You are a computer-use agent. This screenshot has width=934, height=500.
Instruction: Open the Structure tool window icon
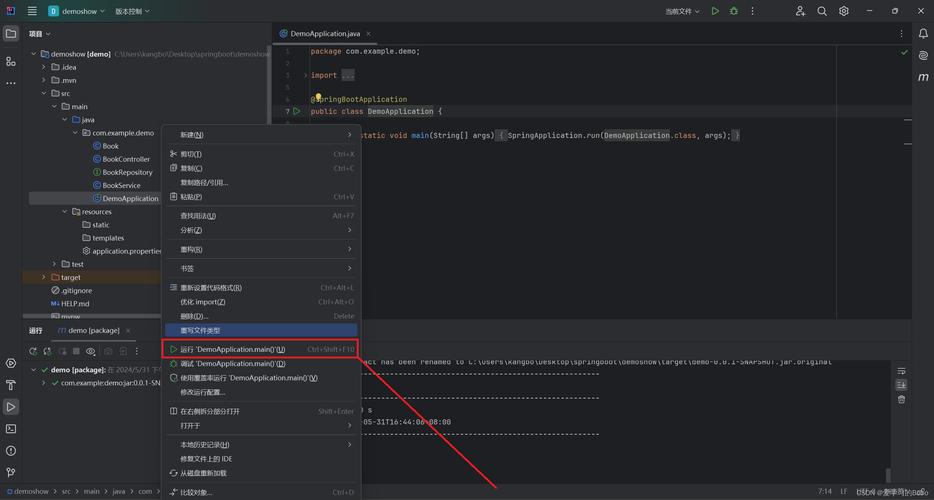click(11, 61)
